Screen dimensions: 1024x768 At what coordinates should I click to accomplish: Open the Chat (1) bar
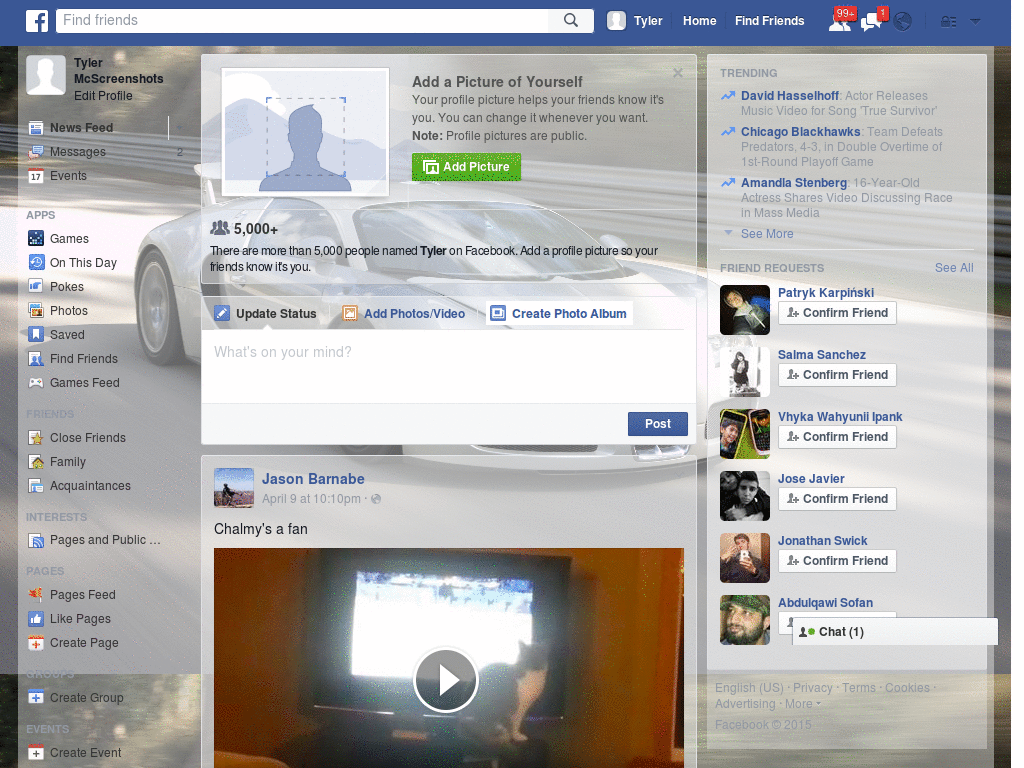pos(895,632)
